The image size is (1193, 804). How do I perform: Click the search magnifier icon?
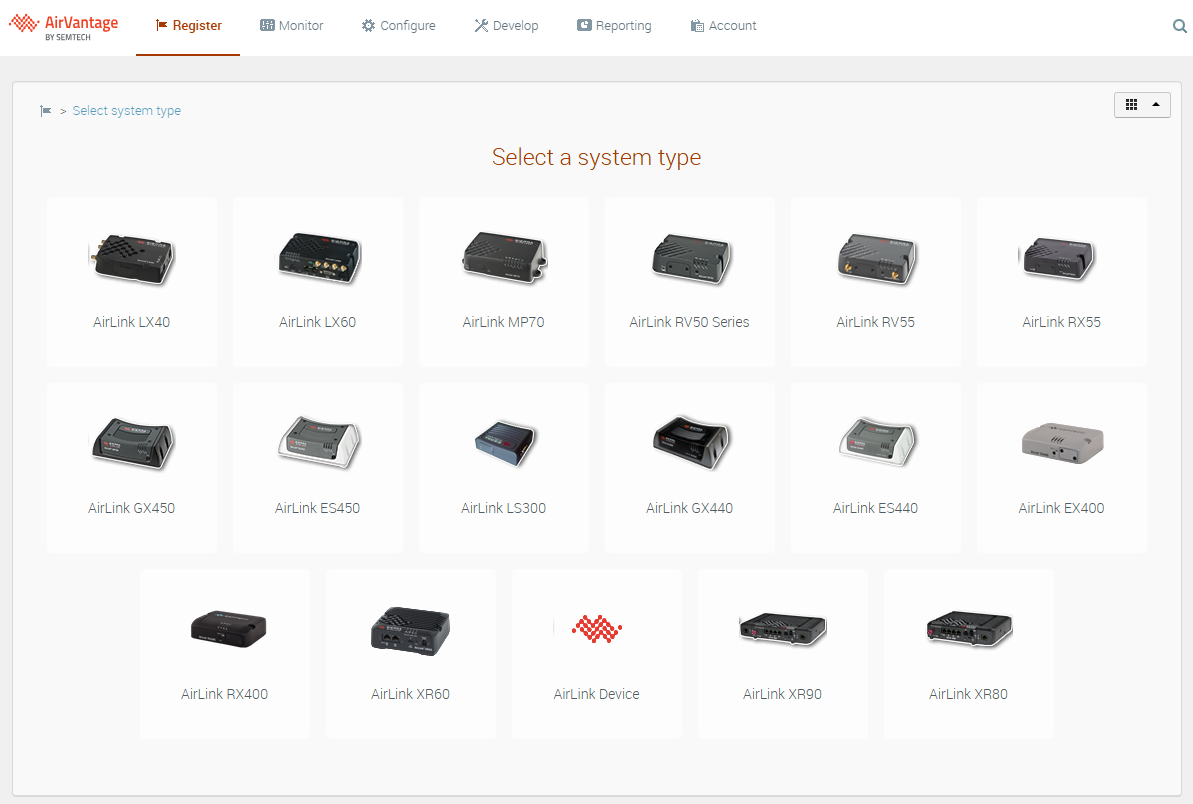(1179, 26)
